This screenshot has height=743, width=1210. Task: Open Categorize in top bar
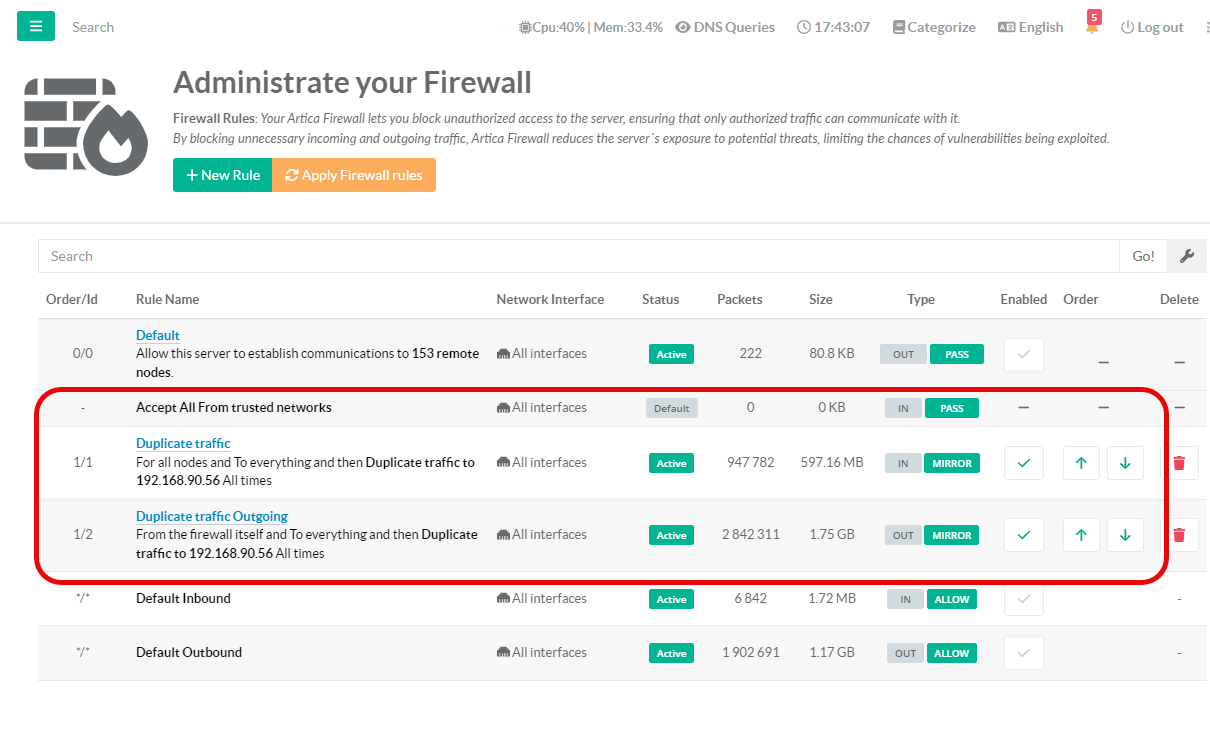point(933,27)
